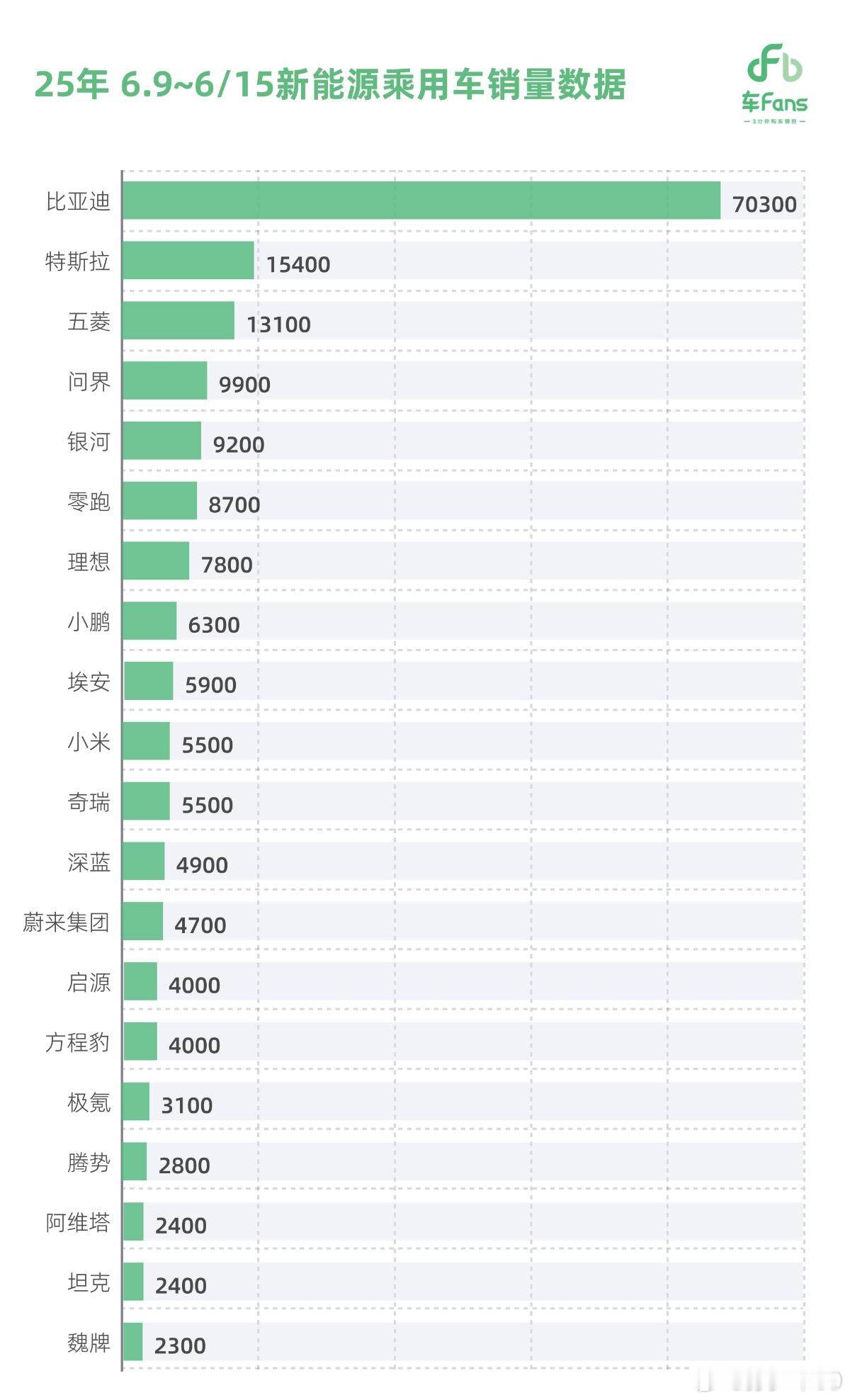Viewport: 850px width, 1400px height.
Task: Click the 小米 green bar
Action: pos(146,741)
